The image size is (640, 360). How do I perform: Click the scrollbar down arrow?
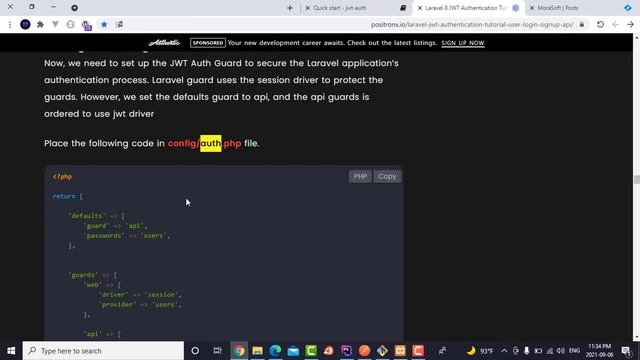pyautogui.click(x=636, y=338)
